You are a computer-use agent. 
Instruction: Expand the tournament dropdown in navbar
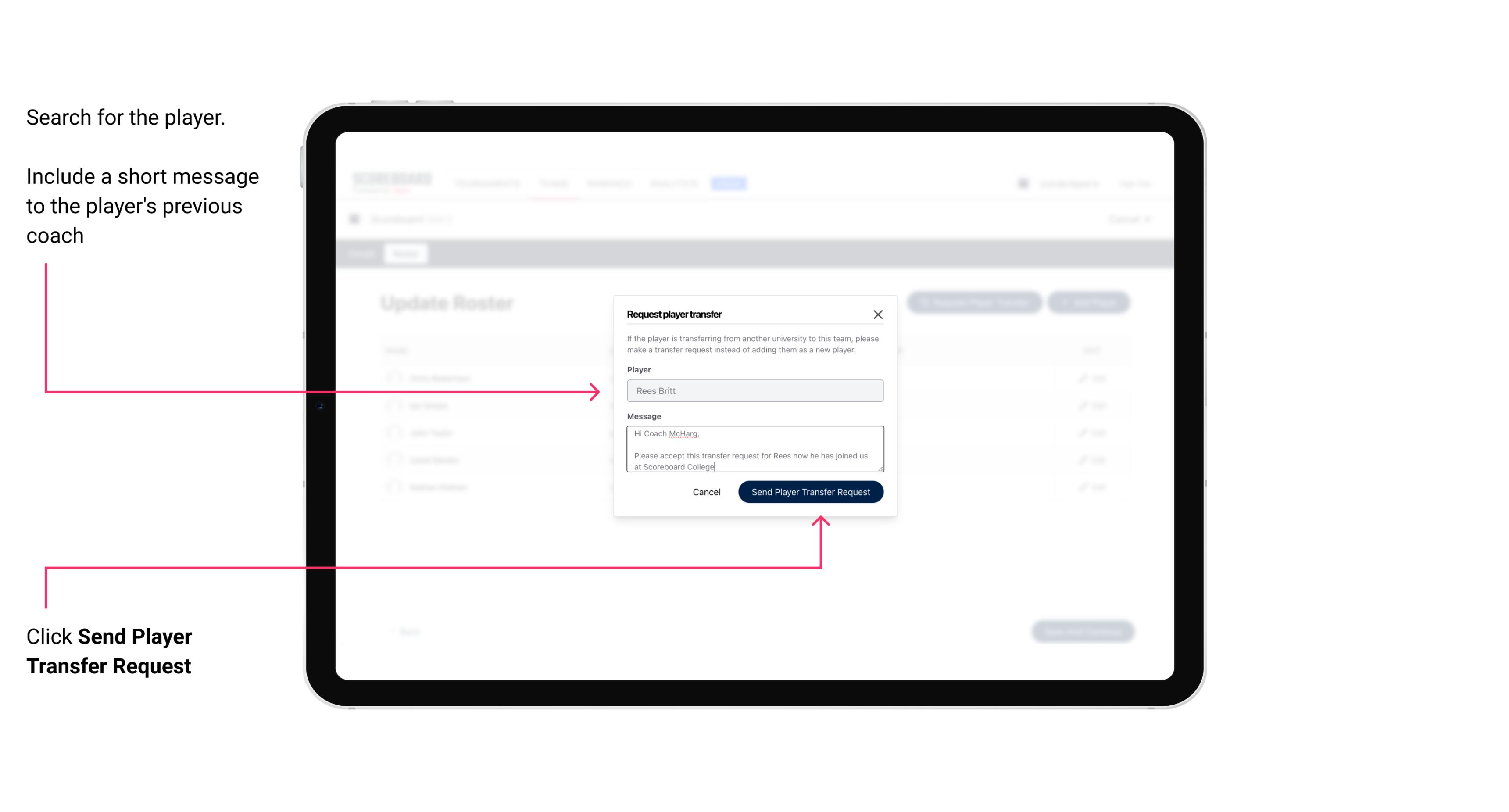tap(488, 183)
